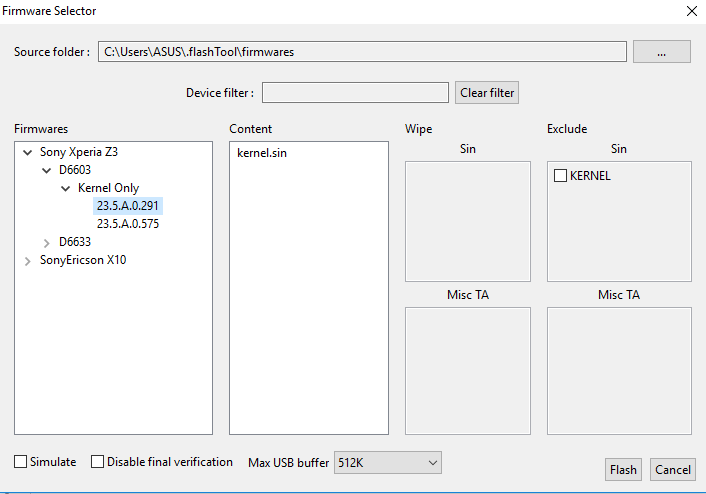Collapse the D6603 node chevron
The width and height of the screenshot is (706, 494).
46,171
